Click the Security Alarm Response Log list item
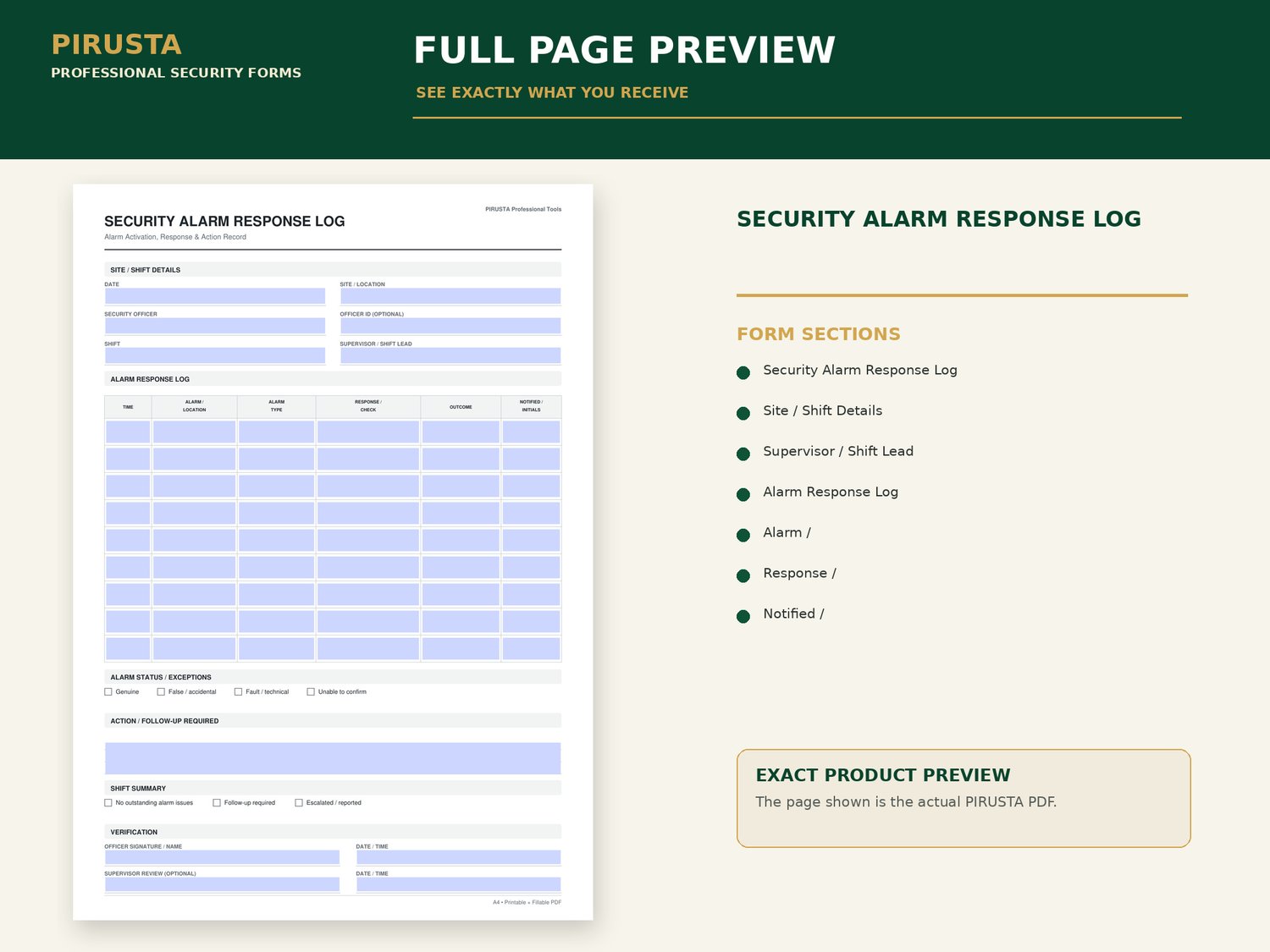This screenshot has width=1270, height=952. (x=860, y=371)
